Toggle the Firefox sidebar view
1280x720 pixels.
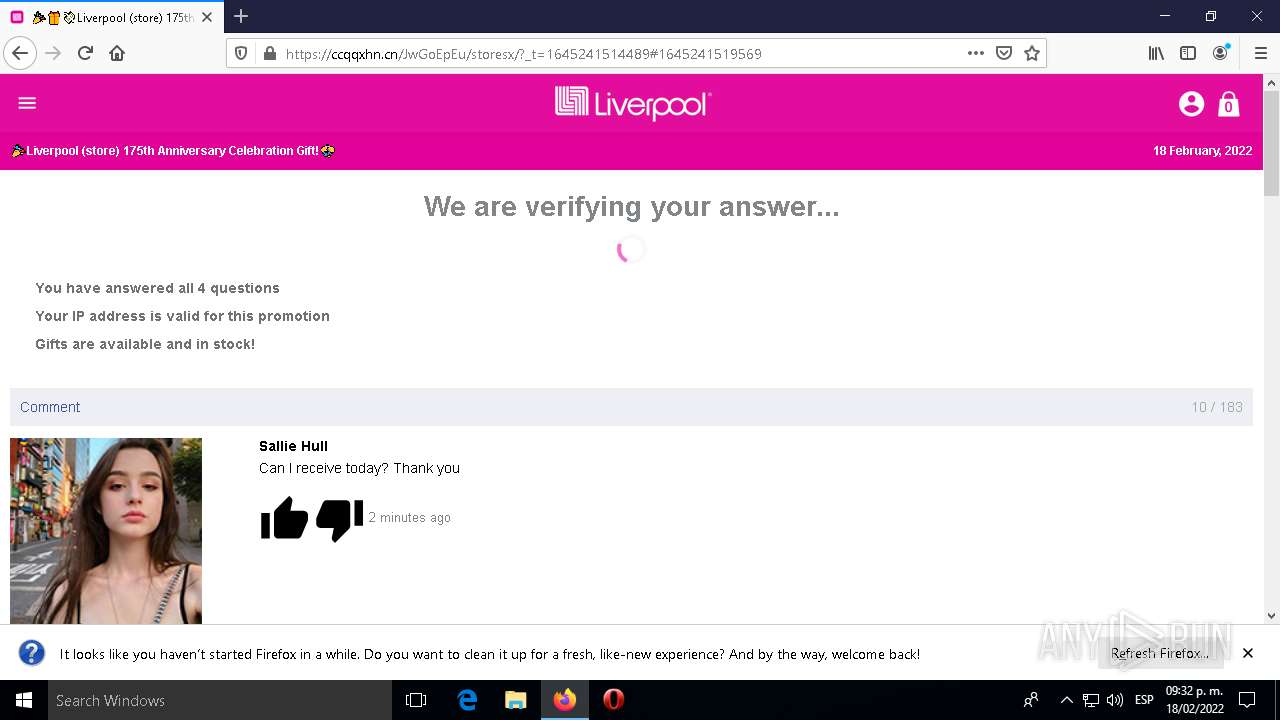(x=1188, y=53)
